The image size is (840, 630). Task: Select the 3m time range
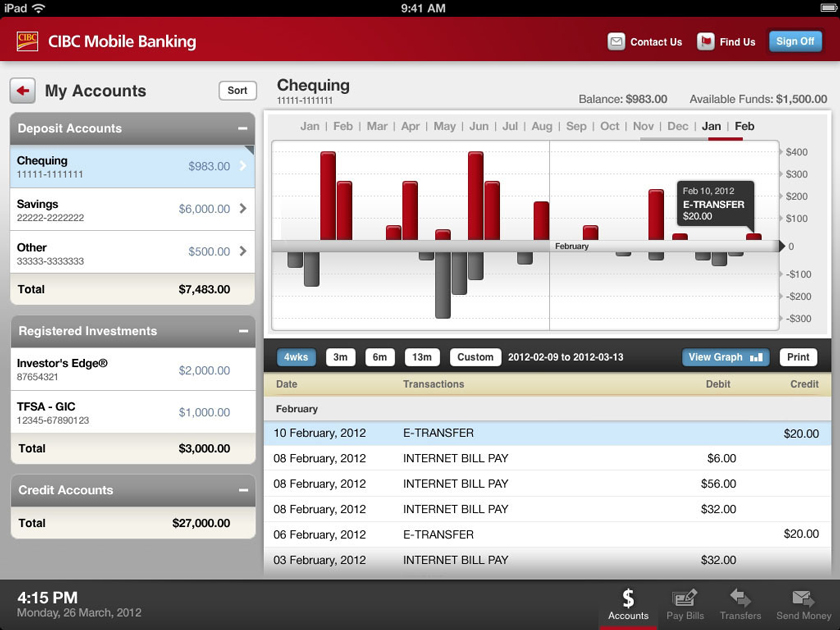tap(340, 357)
